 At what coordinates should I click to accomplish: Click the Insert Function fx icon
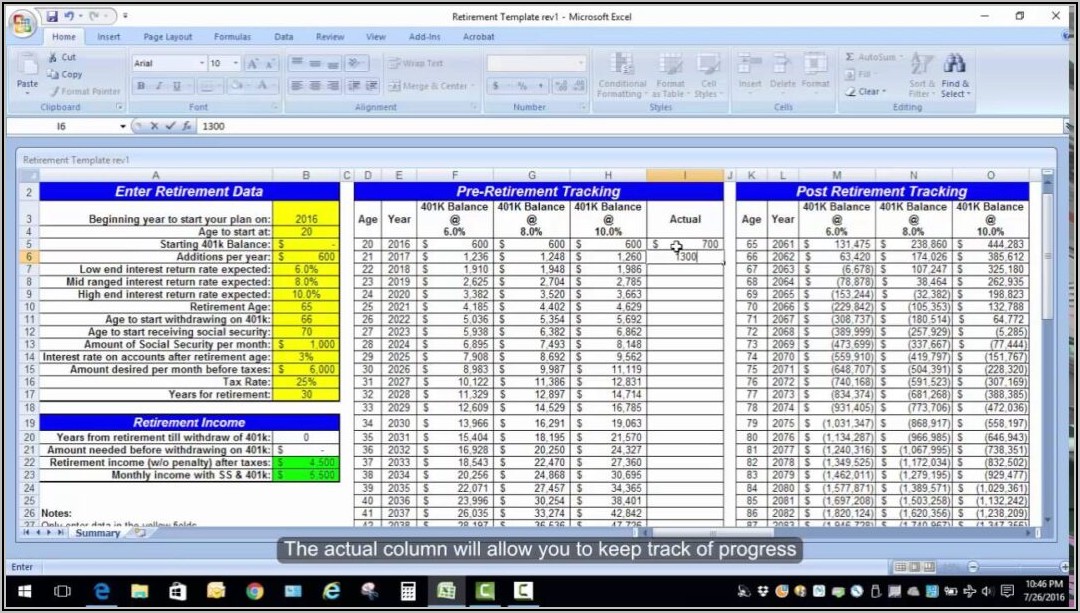pyautogui.click(x=186, y=127)
